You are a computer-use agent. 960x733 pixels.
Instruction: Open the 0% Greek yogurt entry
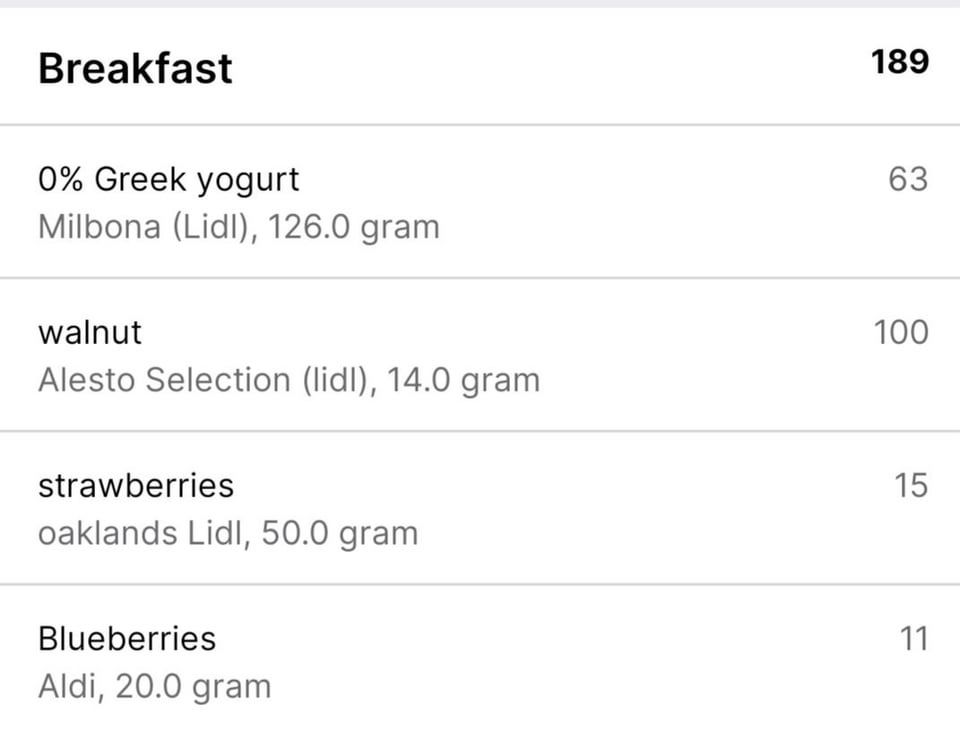point(168,180)
